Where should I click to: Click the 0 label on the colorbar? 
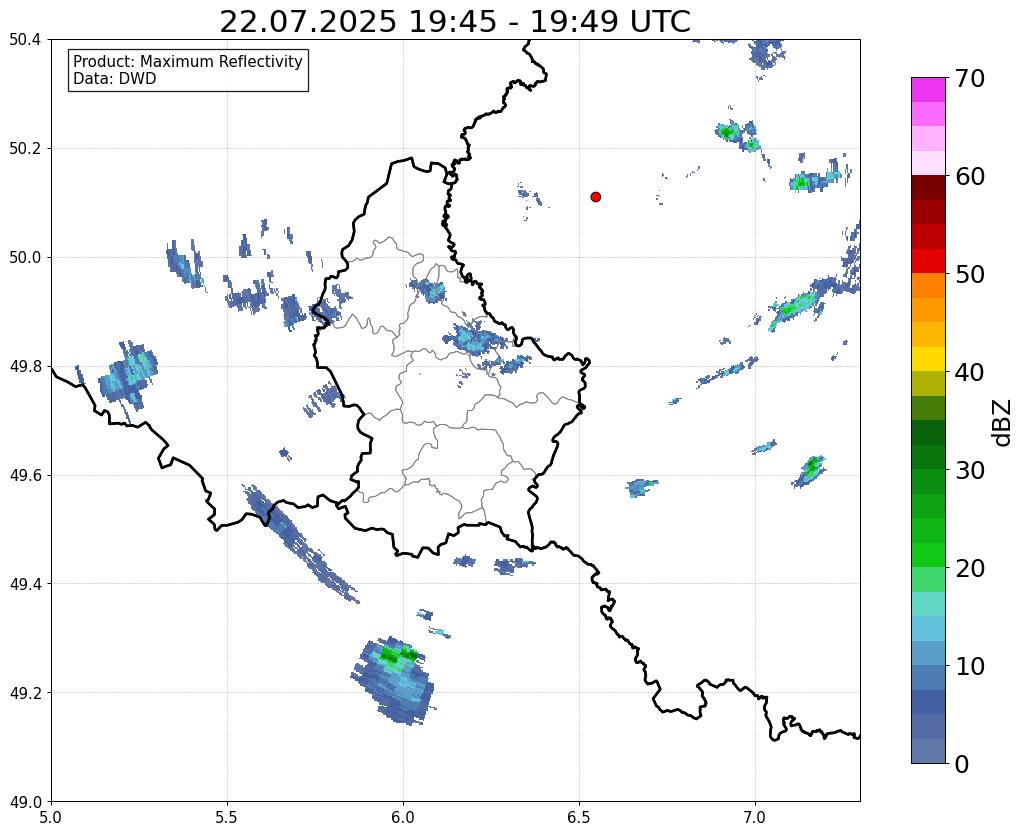(x=962, y=764)
